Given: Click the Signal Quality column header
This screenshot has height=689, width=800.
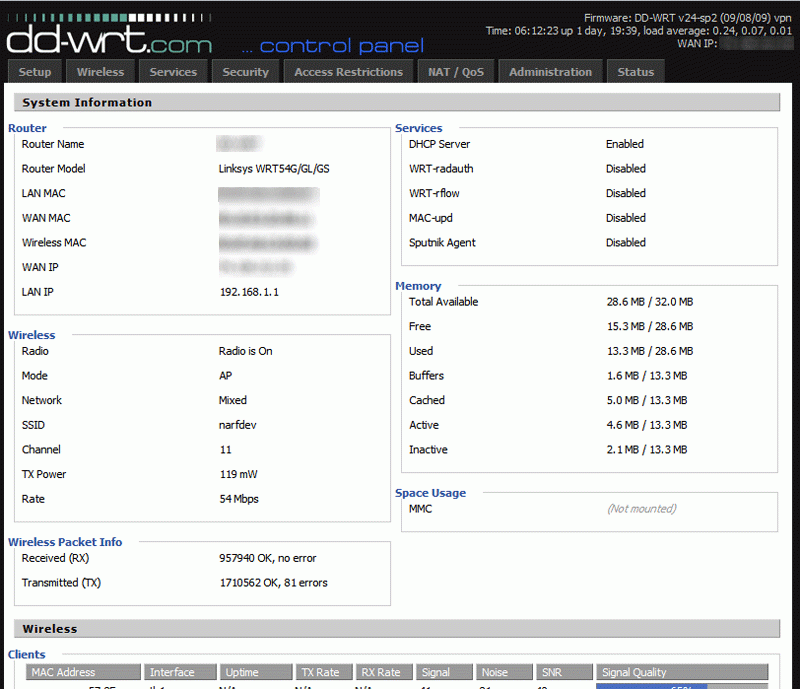Looking at the screenshot, I should click(x=634, y=673).
